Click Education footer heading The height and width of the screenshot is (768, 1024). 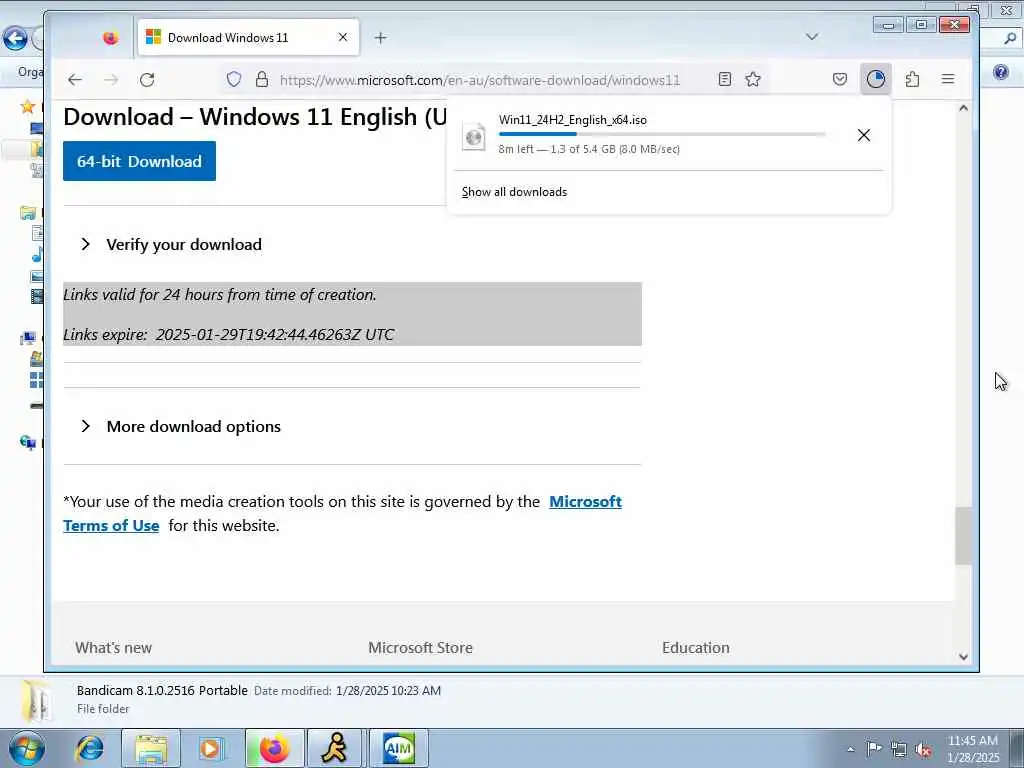(x=696, y=648)
